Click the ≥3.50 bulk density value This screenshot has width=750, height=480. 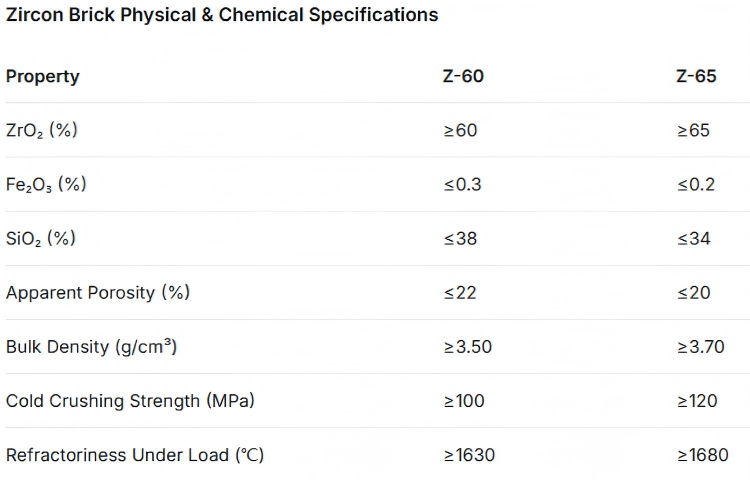pos(467,346)
